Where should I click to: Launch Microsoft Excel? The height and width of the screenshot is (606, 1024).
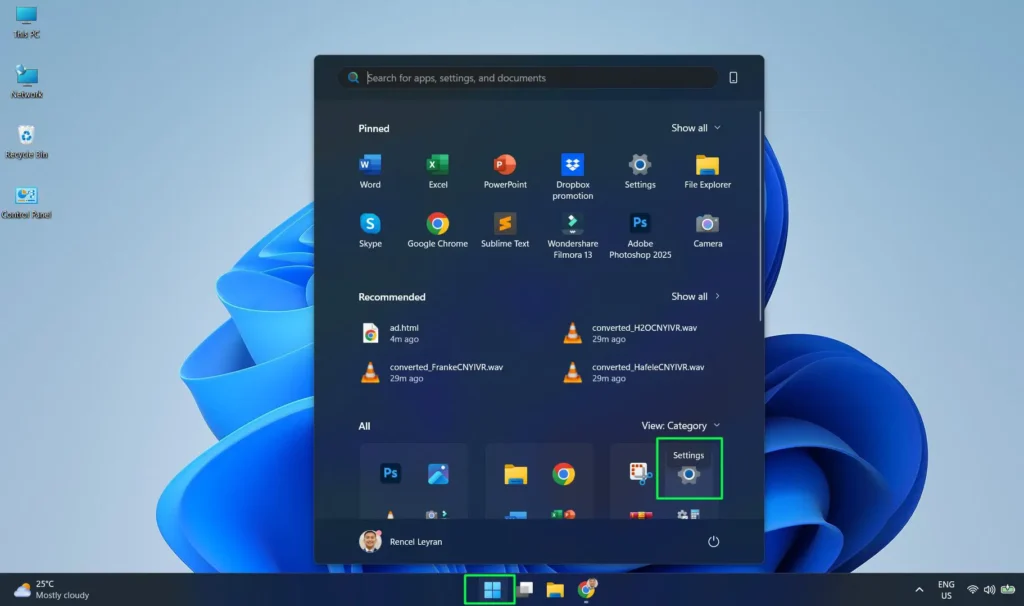click(437, 166)
